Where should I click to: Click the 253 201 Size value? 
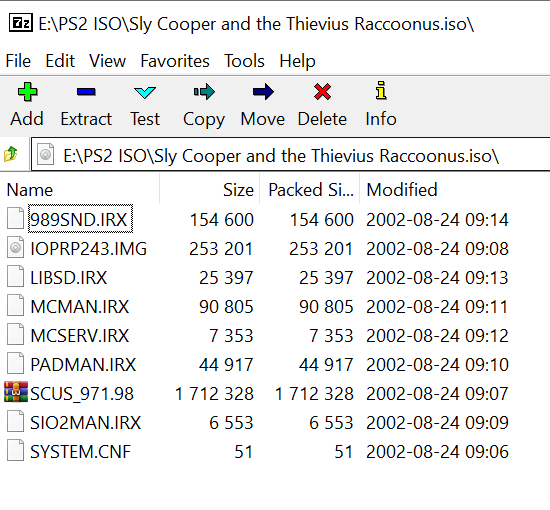point(221,249)
